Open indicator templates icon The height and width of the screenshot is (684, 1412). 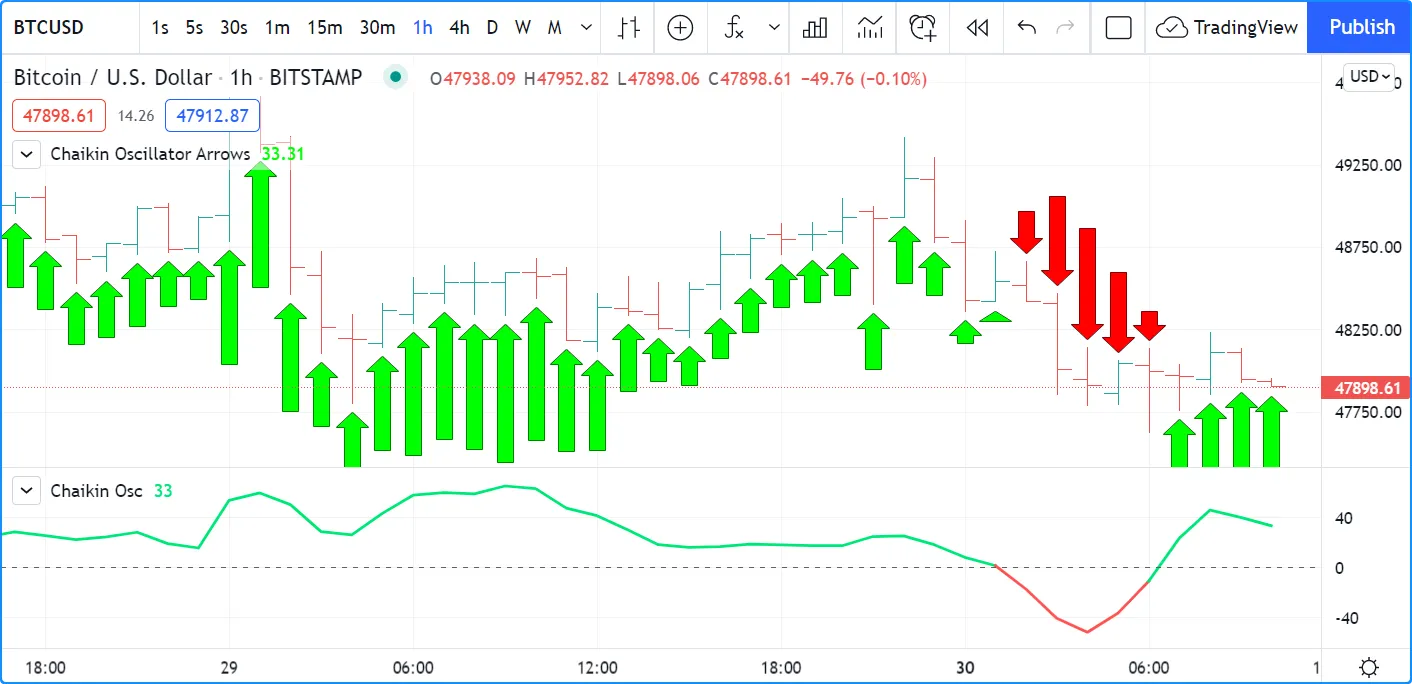tap(869, 28)
